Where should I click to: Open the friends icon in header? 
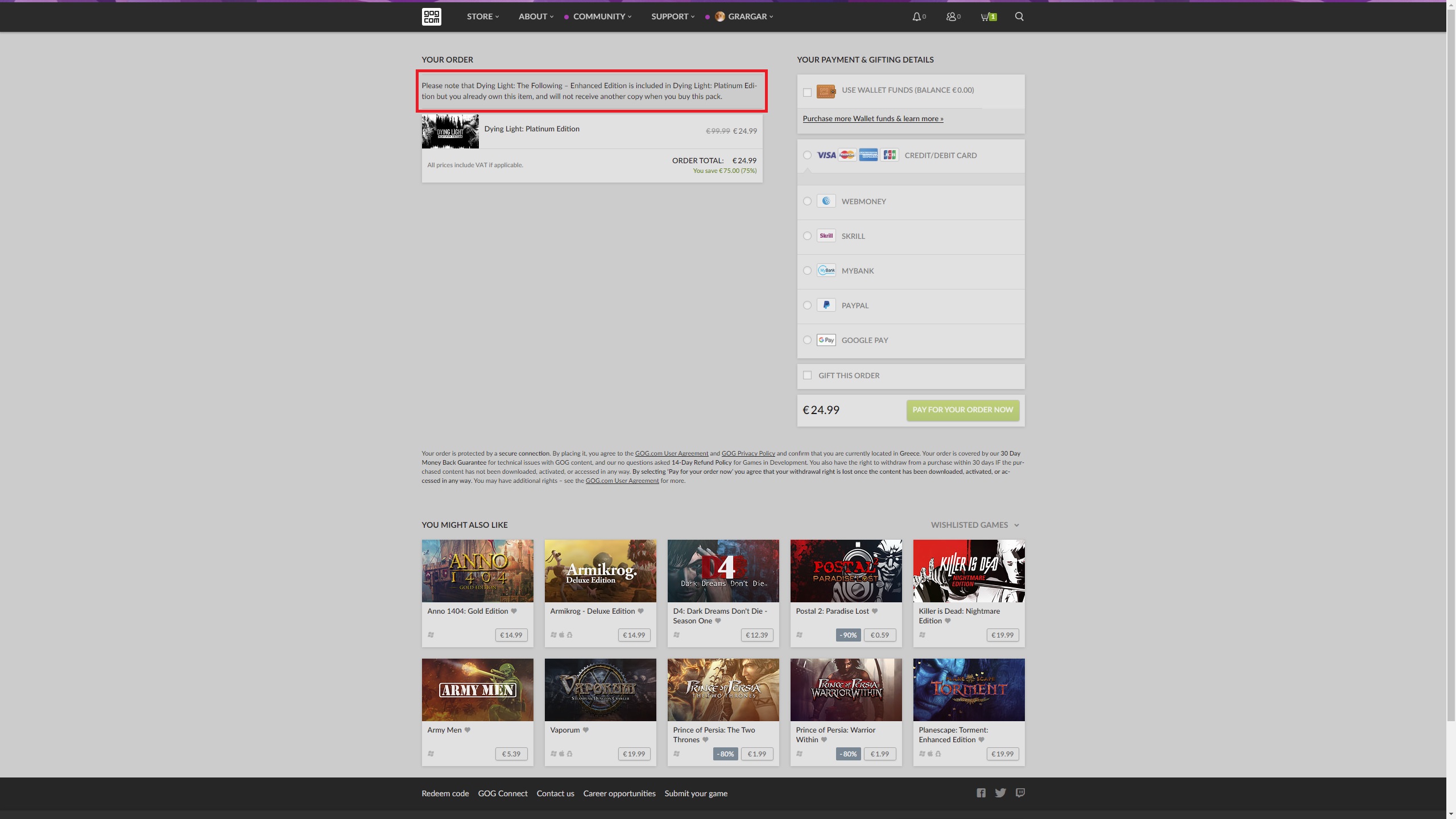click(951, 16)
